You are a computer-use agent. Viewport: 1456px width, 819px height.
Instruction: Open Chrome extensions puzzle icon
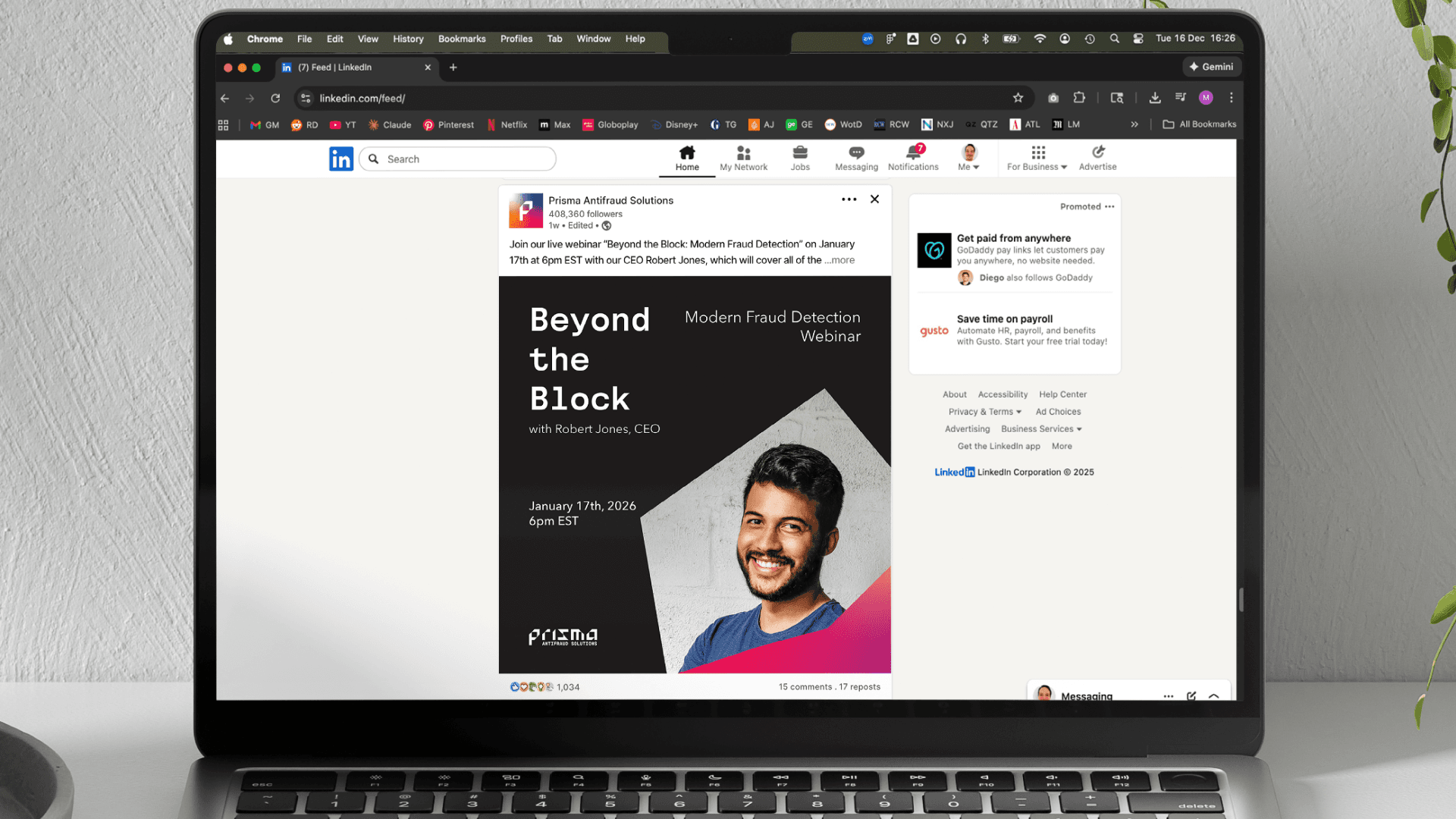point(1079,98)
